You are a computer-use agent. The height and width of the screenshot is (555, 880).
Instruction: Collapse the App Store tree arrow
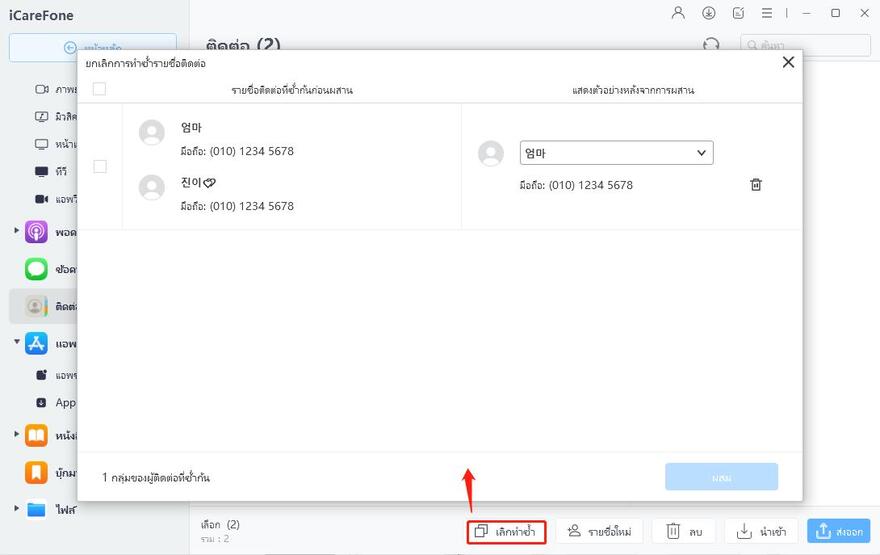pos(16,341)
